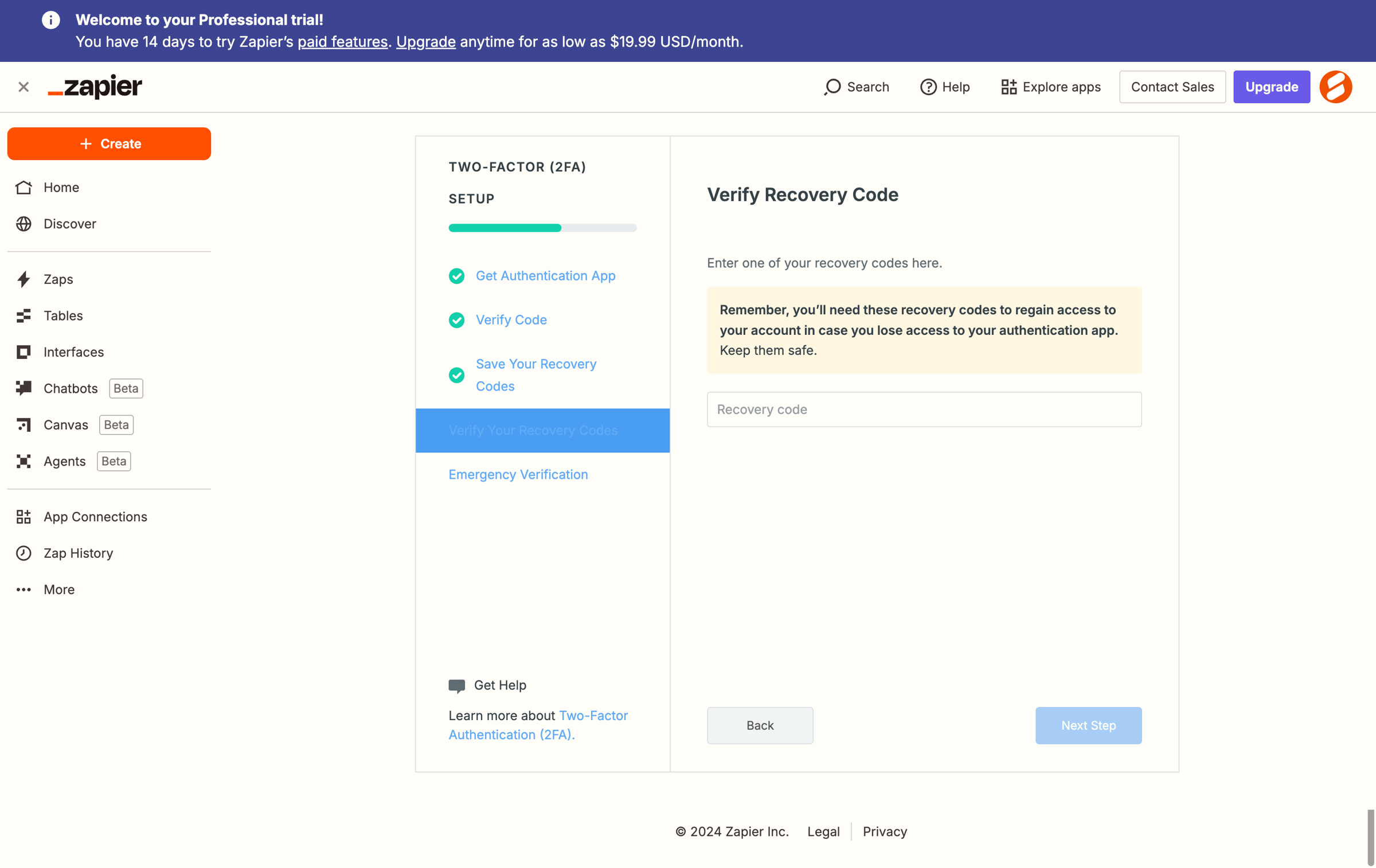Image resolution: width=1376 pixels, height=868 pixels.
Task: Click the 2FA setup progress bar
Action: pyautogui.click(x=542, y=228)
